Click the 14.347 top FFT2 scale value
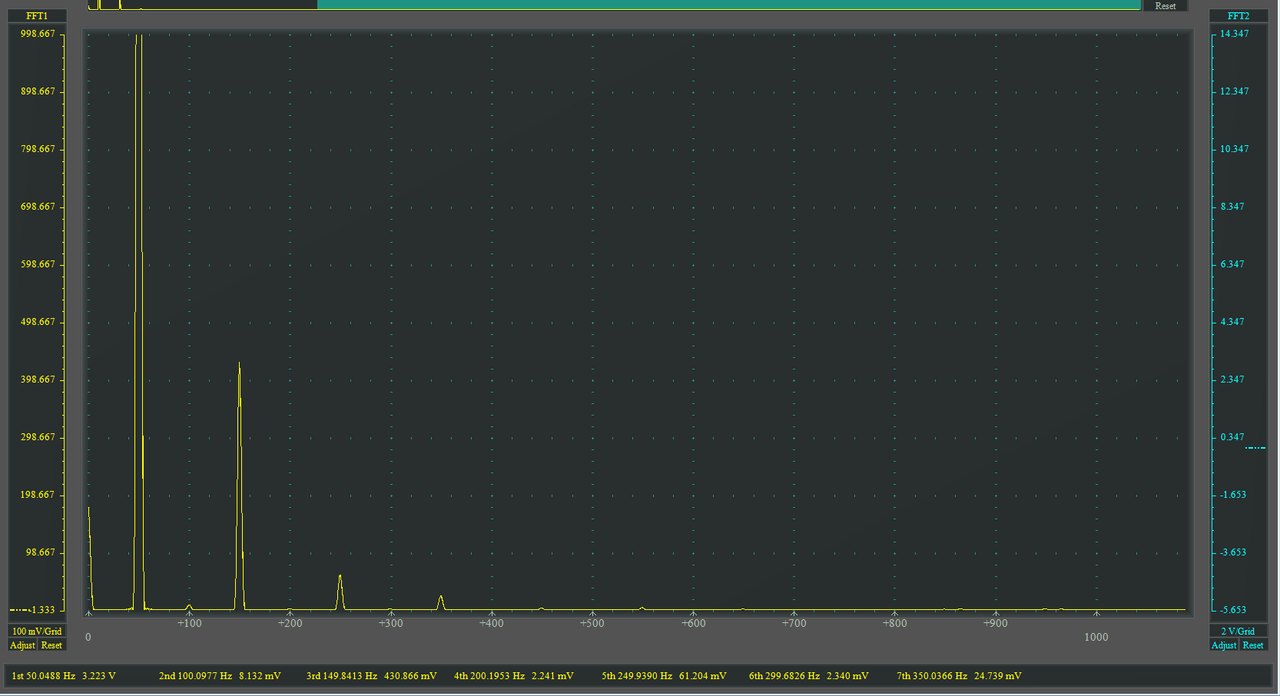This screenshot has width=1280, height=696. [x=1235, y=34]
